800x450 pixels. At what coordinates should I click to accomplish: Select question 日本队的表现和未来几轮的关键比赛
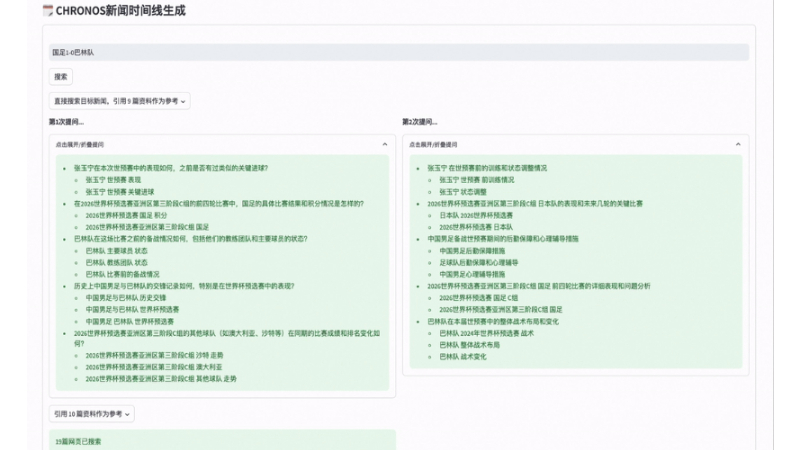pos(535,204)
